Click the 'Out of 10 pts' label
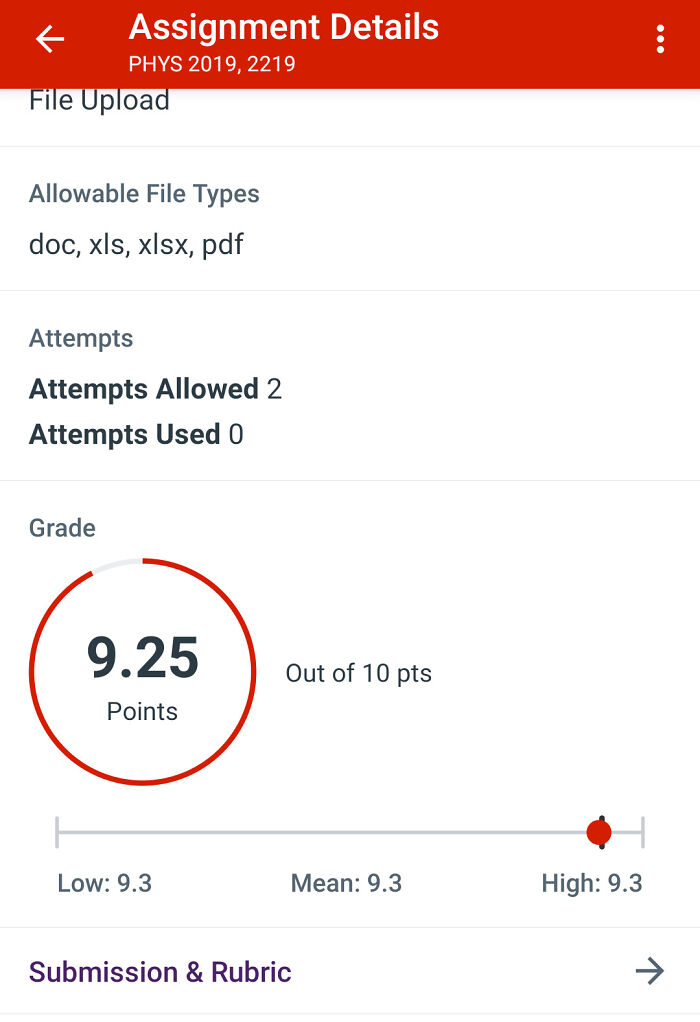The width and height of the screenshot is (700, 1022). (x=357, y=674)
